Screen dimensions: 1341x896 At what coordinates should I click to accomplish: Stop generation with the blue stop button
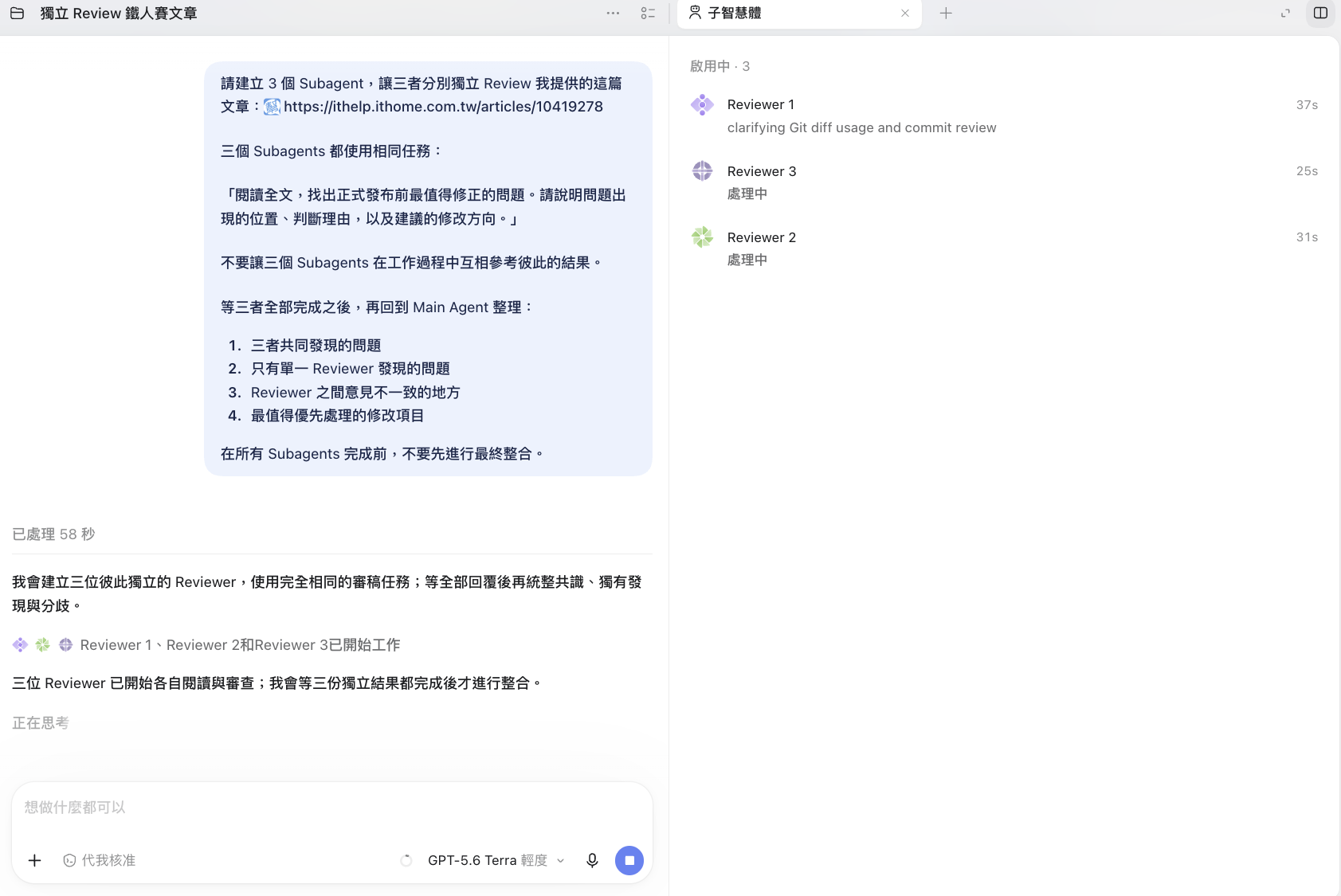click(x=629, y=860)
